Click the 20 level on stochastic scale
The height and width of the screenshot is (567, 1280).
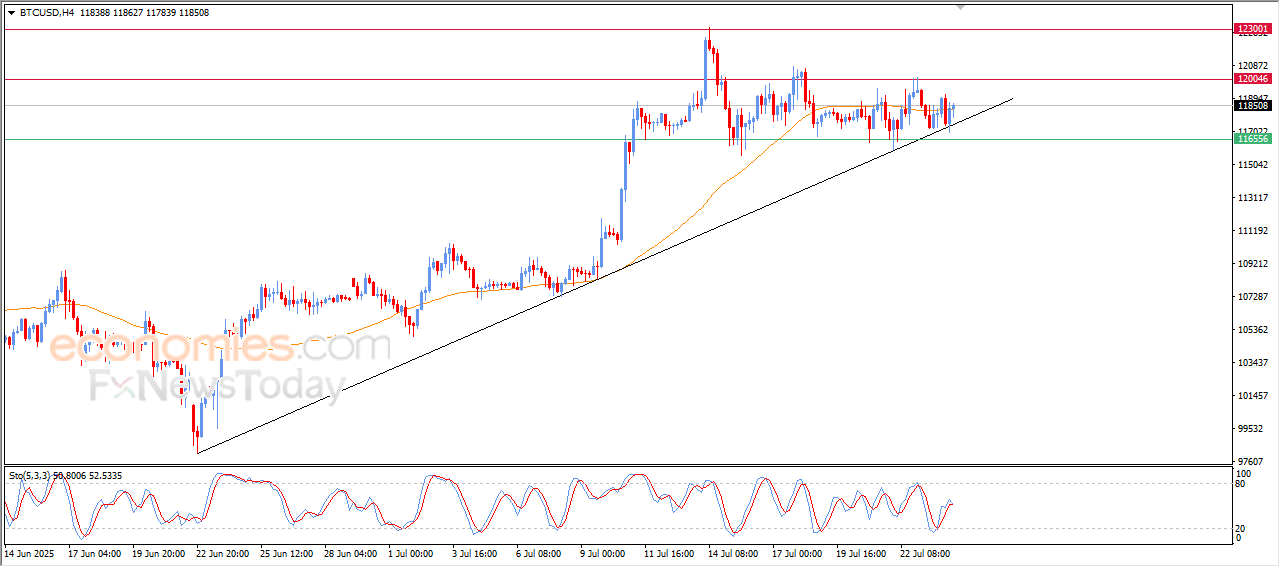pos(1242,528)
